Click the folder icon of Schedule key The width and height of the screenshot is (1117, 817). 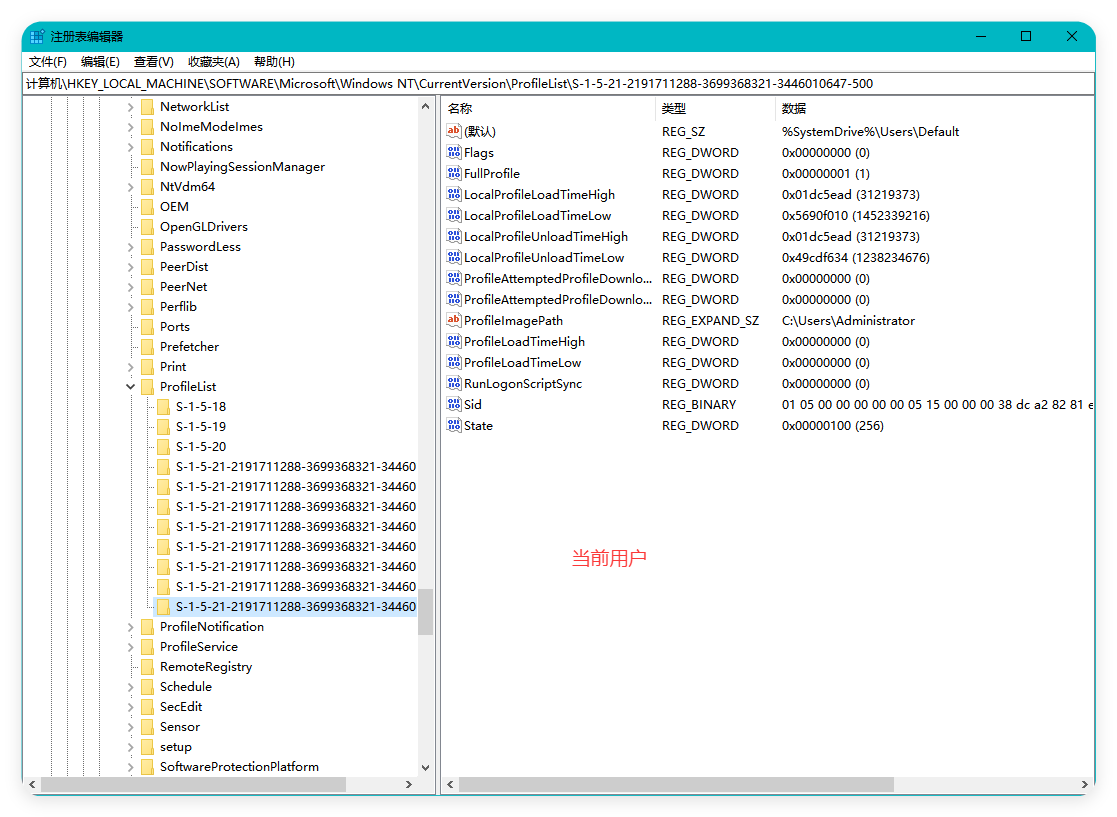pos(147,687)
